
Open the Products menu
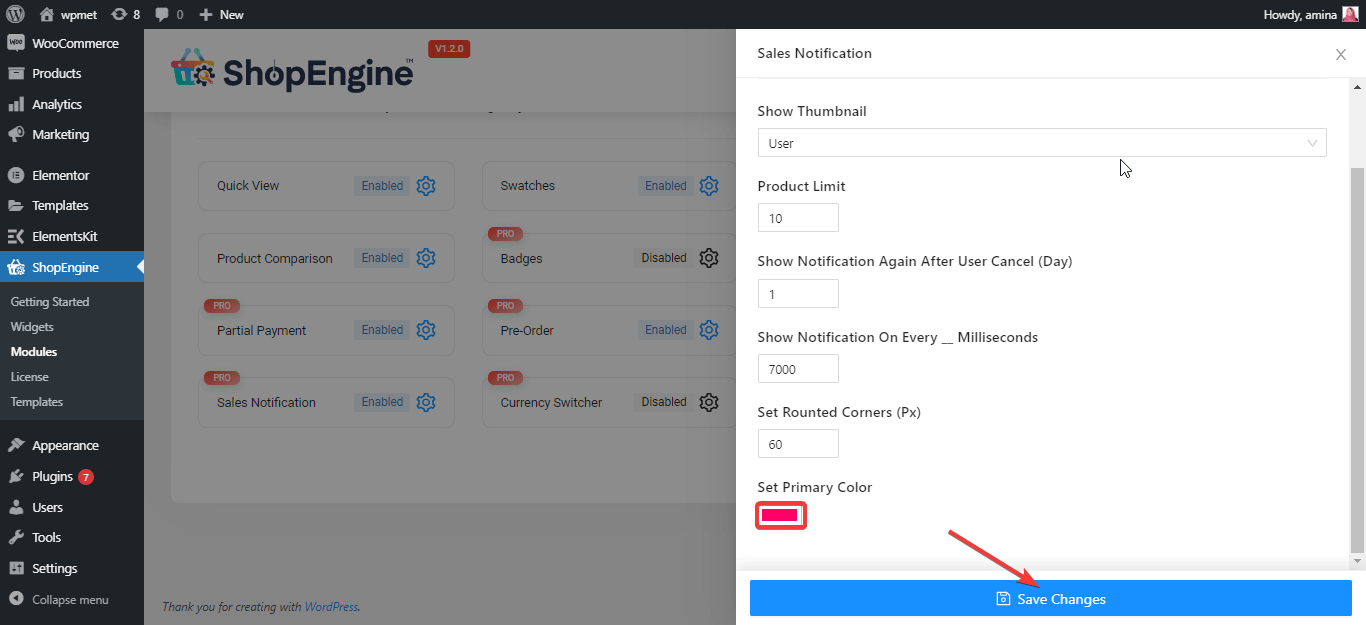coord(72,73)
